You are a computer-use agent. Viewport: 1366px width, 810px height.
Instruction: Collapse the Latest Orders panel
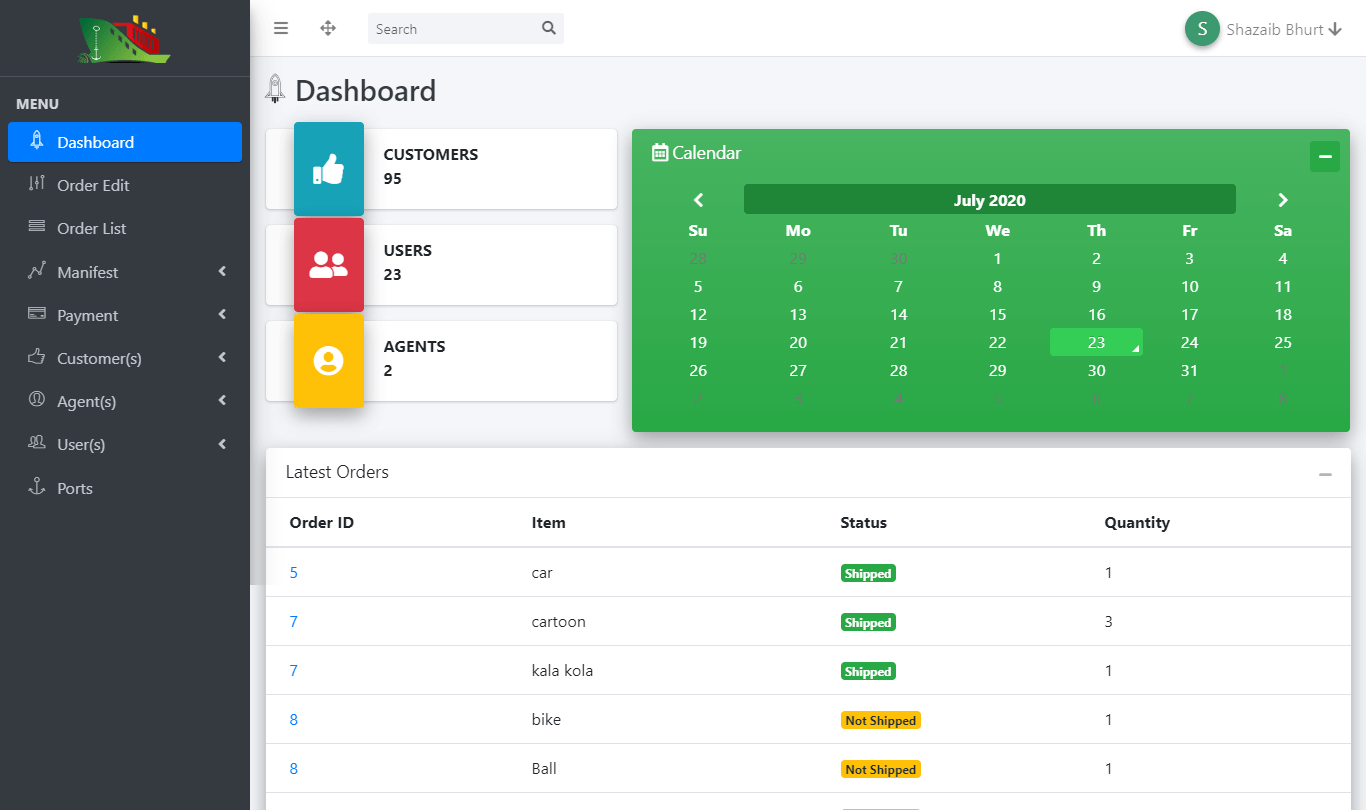point(1325,474)
